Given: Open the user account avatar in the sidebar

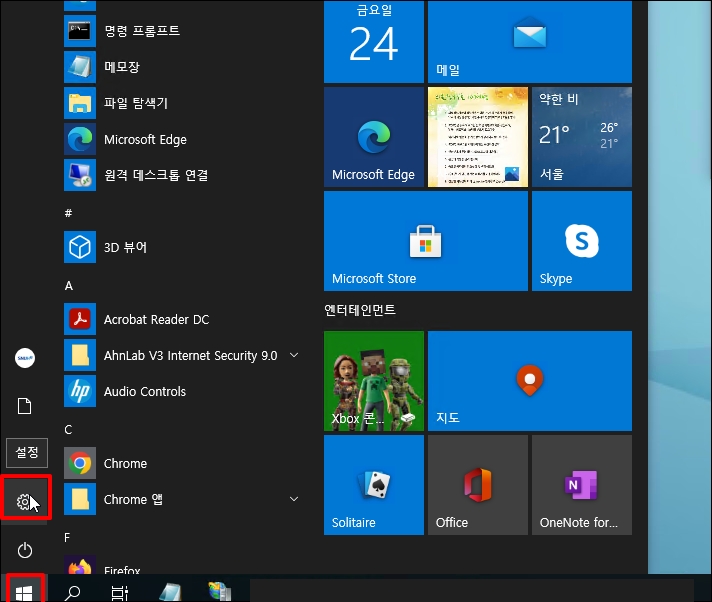Looking at the screenshot, I should (25, 358).
